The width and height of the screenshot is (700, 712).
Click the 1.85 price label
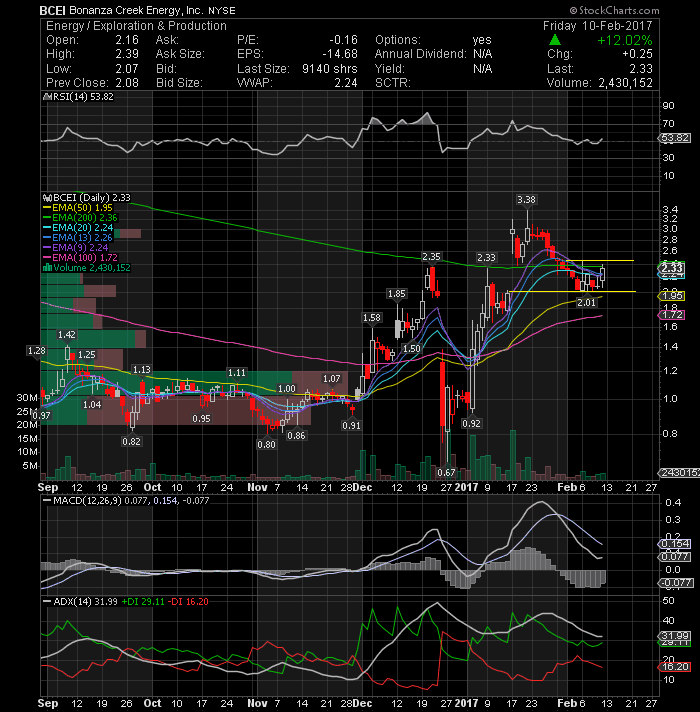[x=396, y=294]
